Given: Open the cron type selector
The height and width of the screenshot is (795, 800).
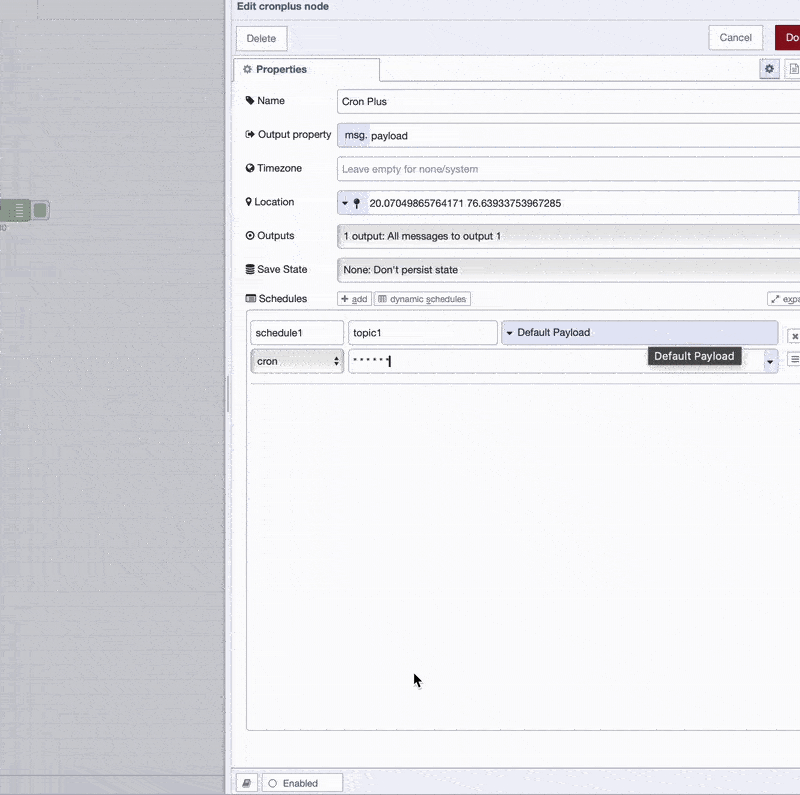Looking at the screenshot, I should pos(295,360).
